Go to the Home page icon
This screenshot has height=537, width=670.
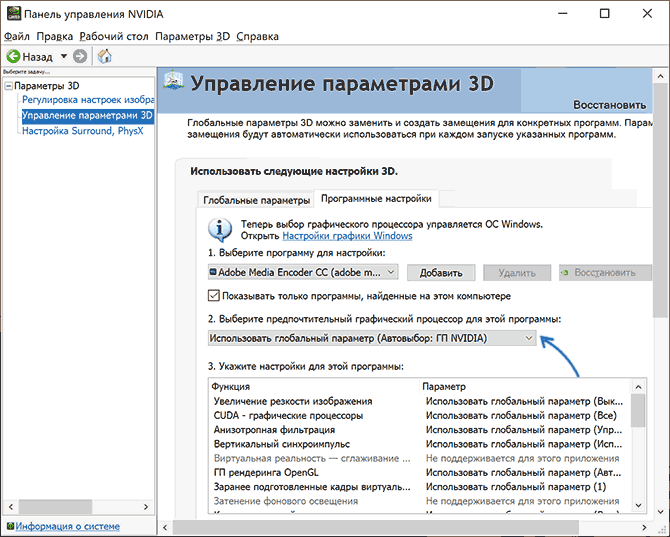[104, 56]
